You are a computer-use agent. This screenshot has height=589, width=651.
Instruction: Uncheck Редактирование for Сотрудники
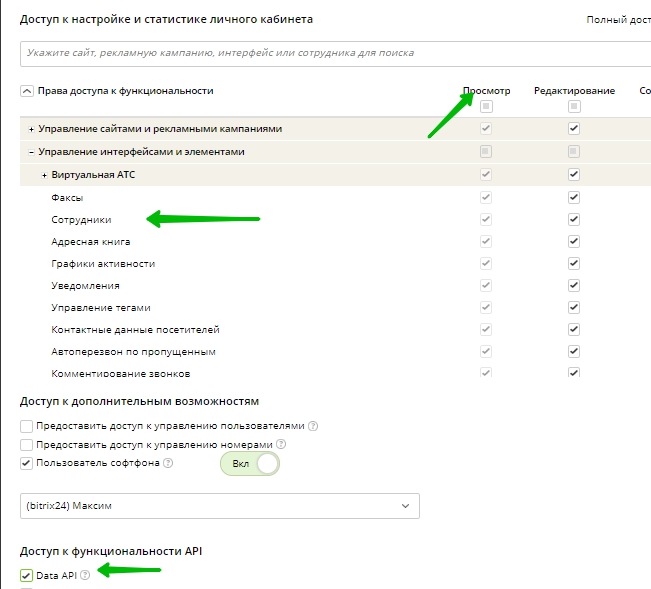(574, 219)
